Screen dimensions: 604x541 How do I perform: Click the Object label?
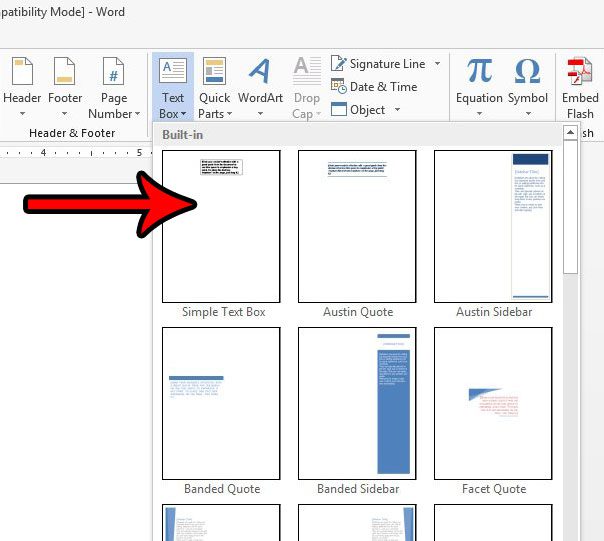coord(367,110)
